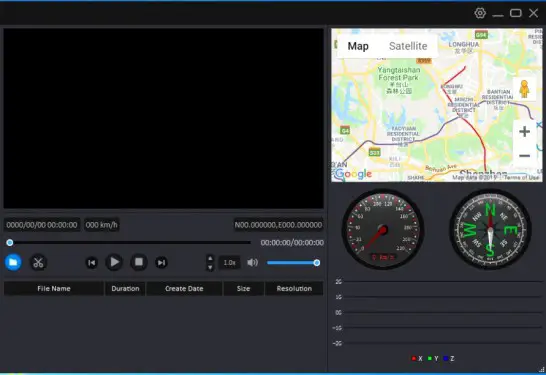The width and height of the screenshot is (546, 375).
Task: Open the map Terms of Use link
Action: click(x=521, y=178)
